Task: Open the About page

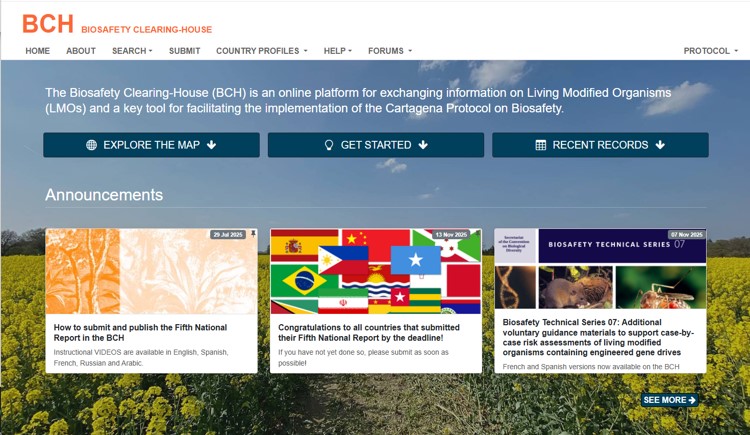Action: 81,51
